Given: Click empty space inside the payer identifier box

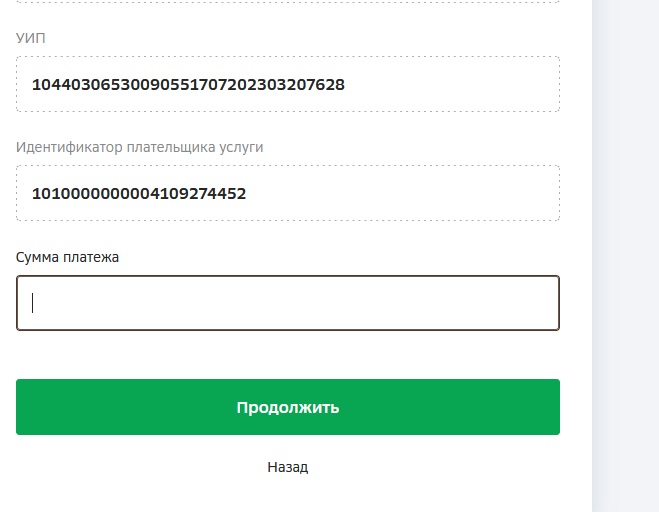Looking at the screenshot, I should (401, 193).
